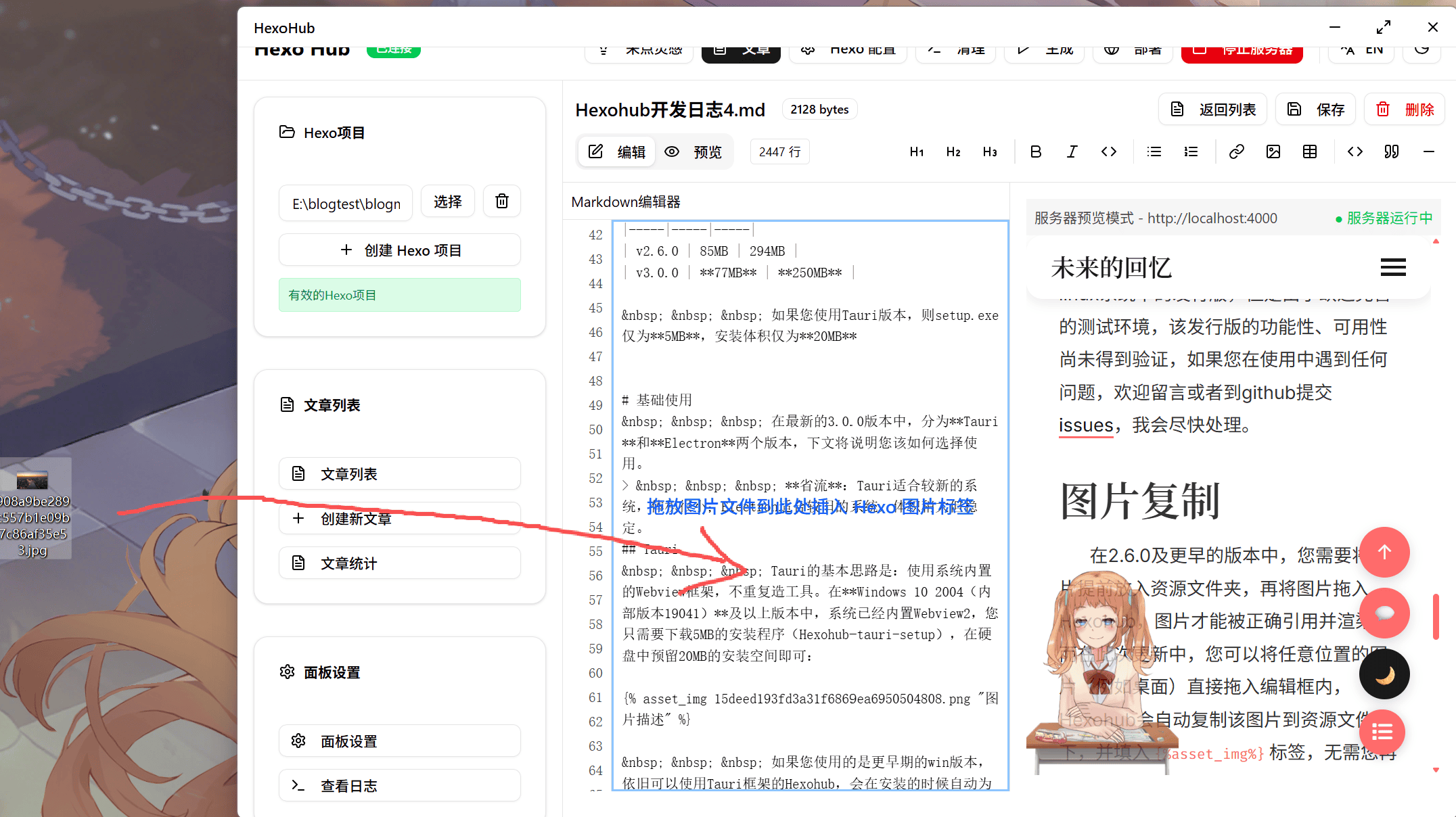1456x817 pixels.
Task: Switch to 编辑 edit mode
Action: [x=616, y=151]
